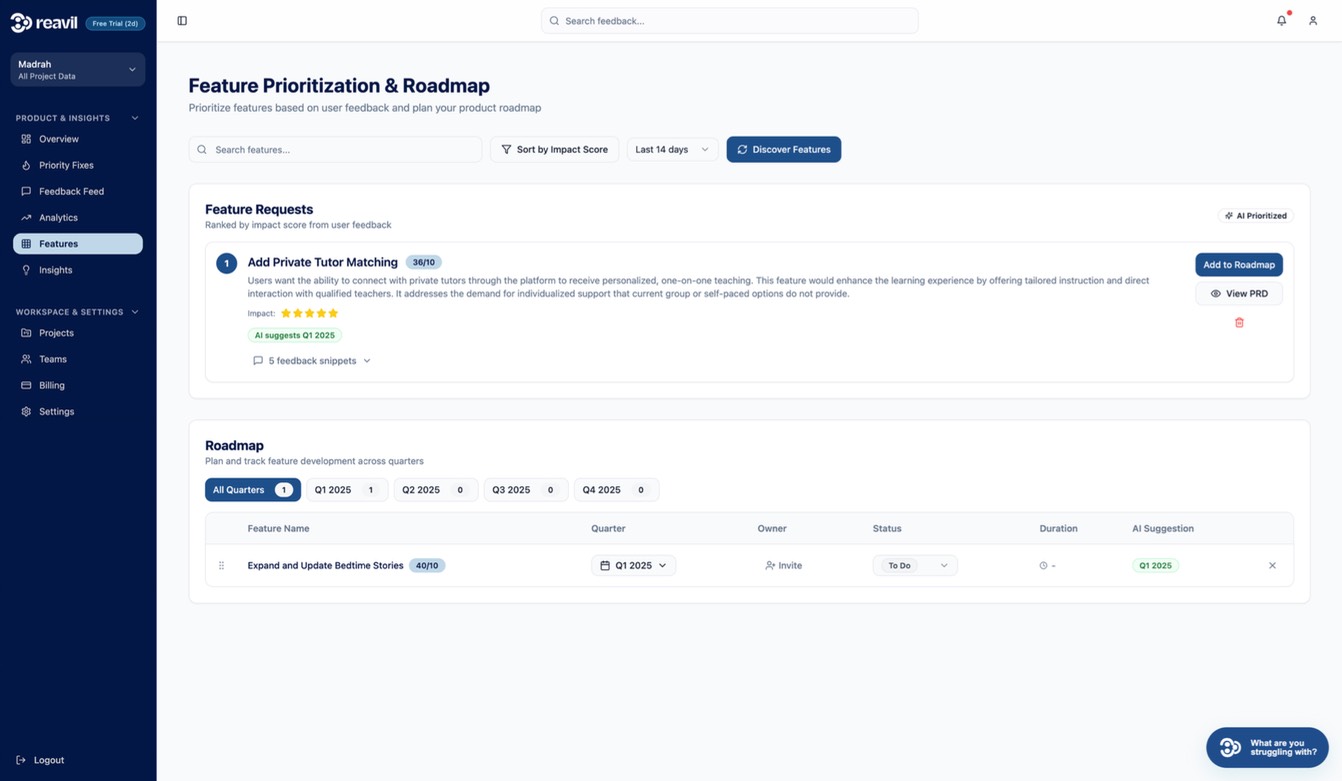
Task: Open the 'What are you struggling with?' chat widget
Action: point(1267,747)
